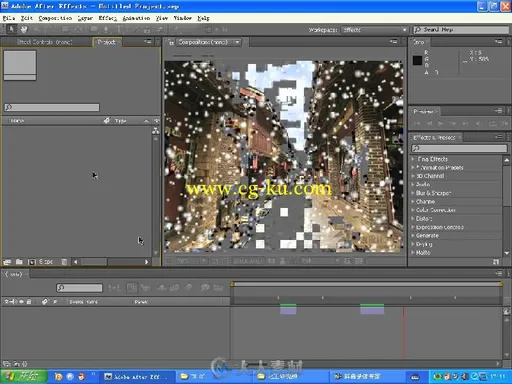Create new animation preset icon at panel bottom
The image size is (512, 384).
(496, 262)
